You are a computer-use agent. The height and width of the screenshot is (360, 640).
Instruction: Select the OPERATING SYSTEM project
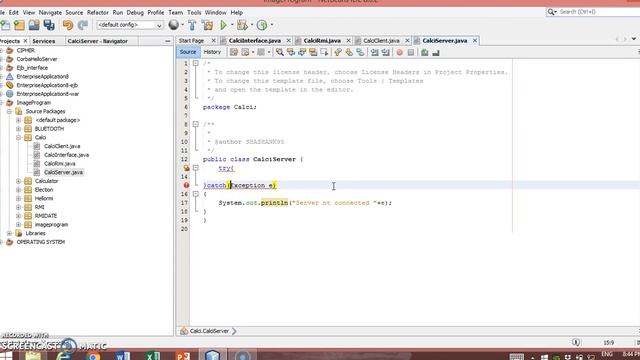tap(40, 242)
